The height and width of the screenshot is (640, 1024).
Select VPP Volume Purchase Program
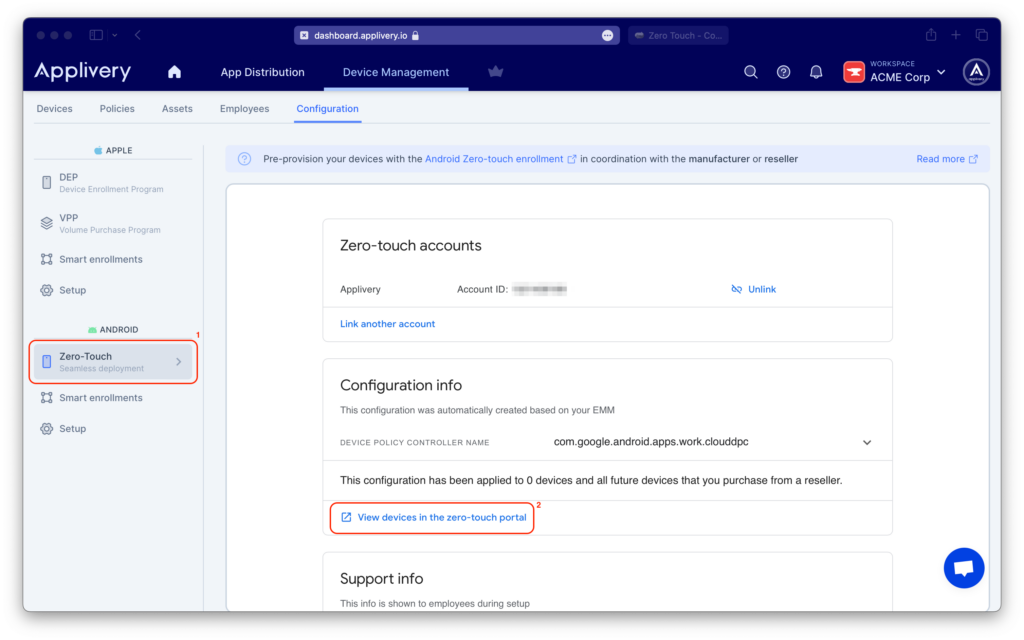(x=113, y=223)
